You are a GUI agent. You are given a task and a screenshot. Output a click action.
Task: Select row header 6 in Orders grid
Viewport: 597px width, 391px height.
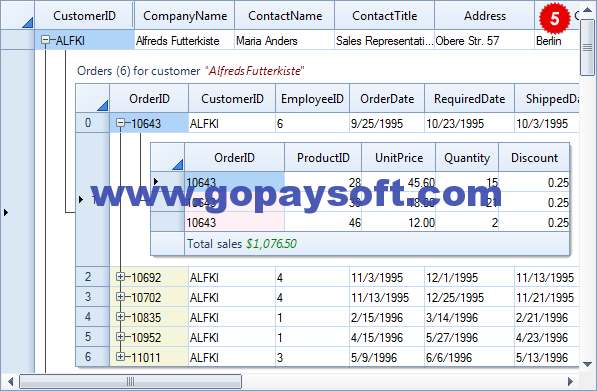tap(93, 356)
